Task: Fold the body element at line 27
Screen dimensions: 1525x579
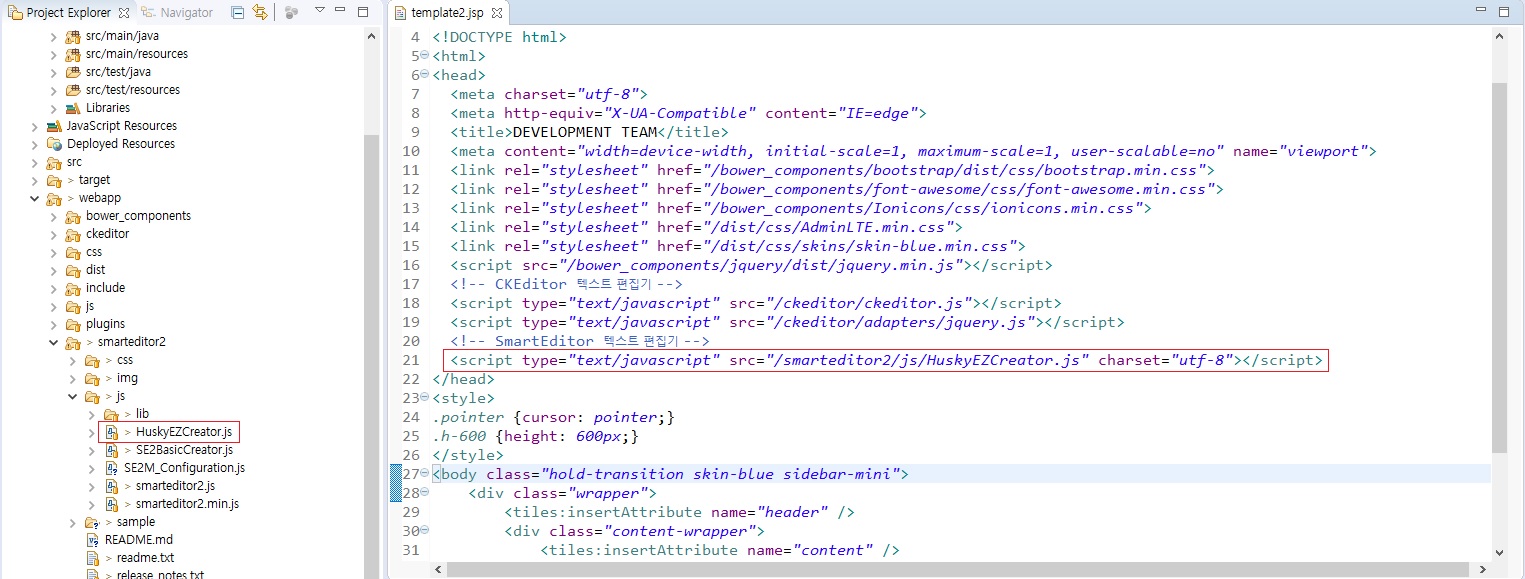Action: 425,474
